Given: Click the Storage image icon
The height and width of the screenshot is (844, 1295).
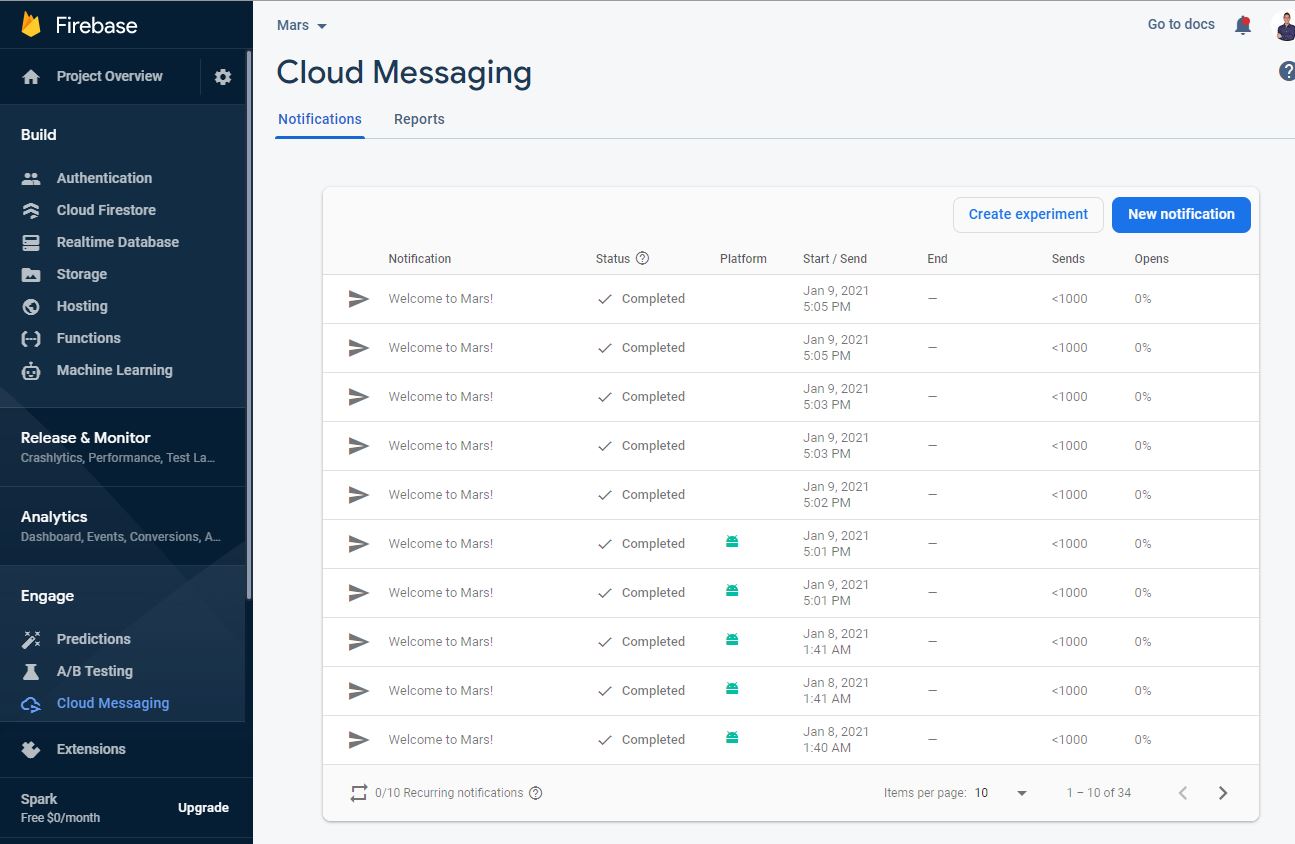Looking at the screenshot, I should [x=31, y=275].
